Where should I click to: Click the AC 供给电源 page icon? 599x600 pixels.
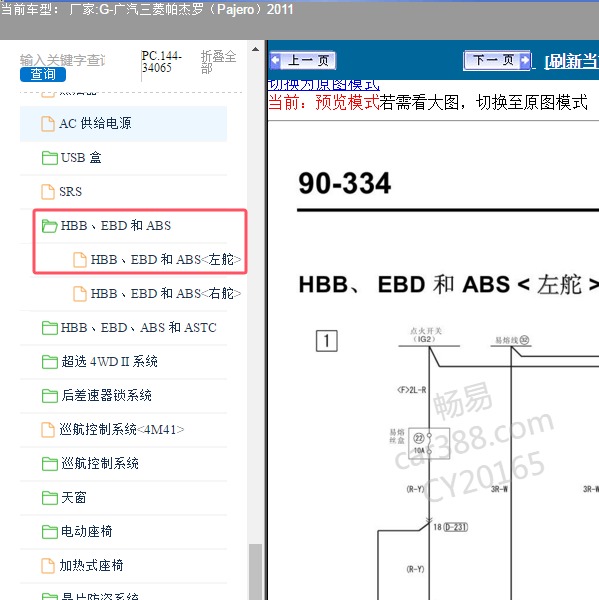pos(48,124)
